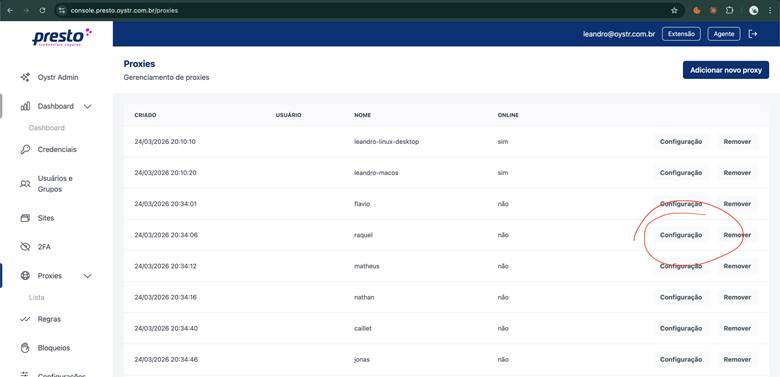Click the Sites window icon
Screen dimensions: 780x377
25,218
